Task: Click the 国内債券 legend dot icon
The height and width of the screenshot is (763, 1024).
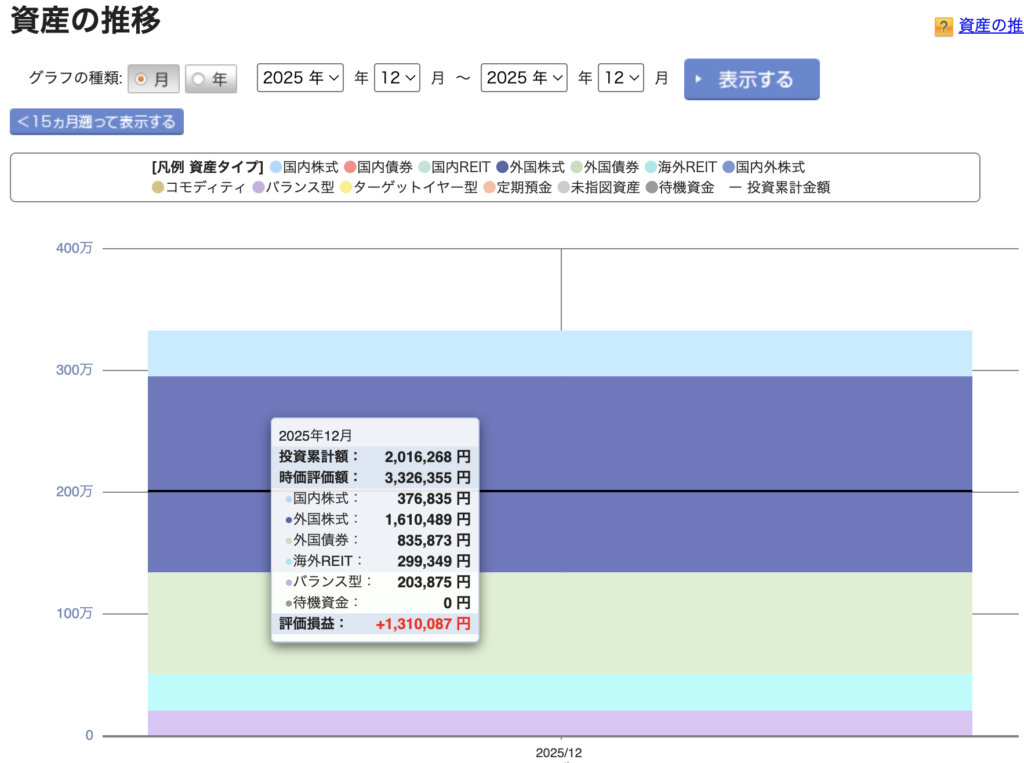Action: (350, 168)
